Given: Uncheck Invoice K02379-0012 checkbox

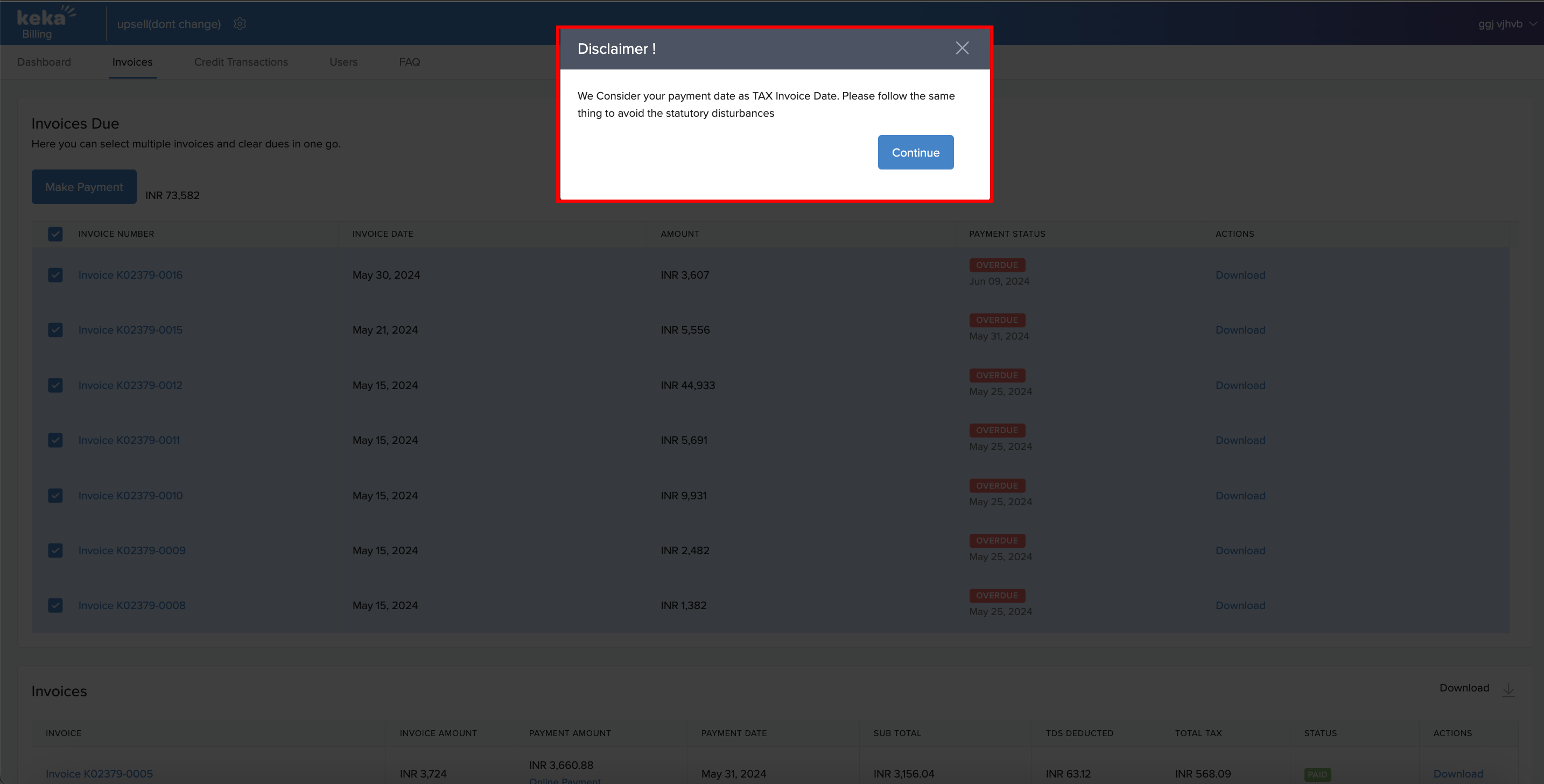Looking at the screenshot, I should click(x=55, y=385).
